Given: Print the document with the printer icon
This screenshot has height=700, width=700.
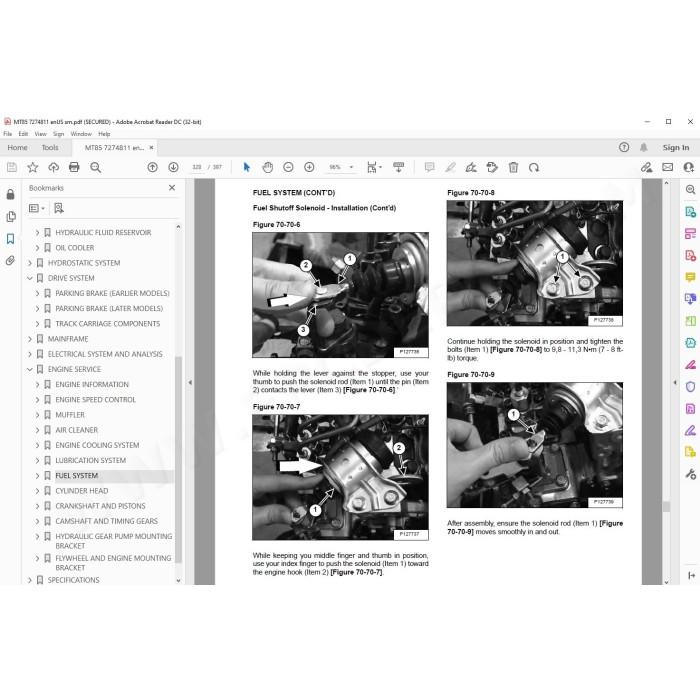Looking at the screenshot, I should click(x=74, y=167).
